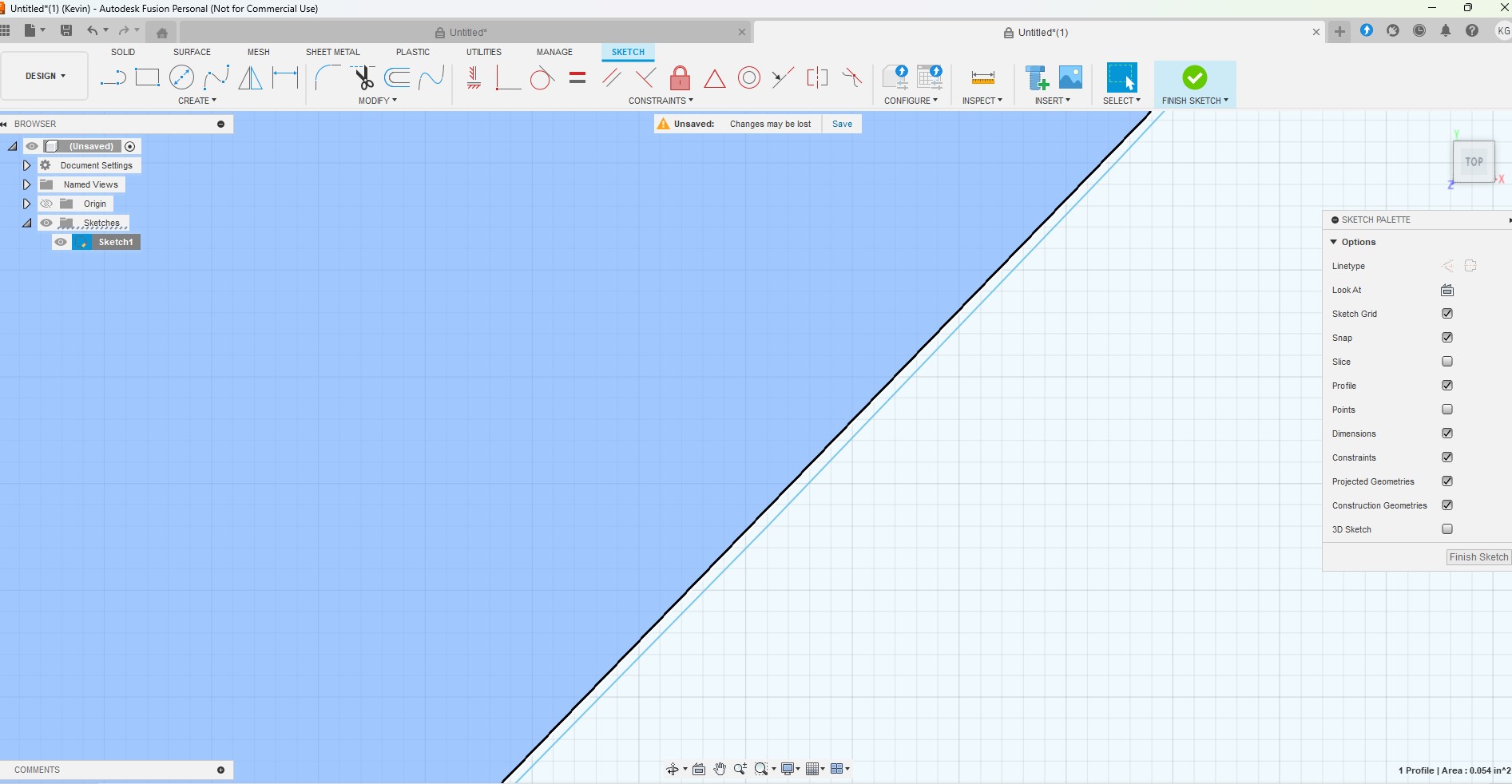
Task: Open the Home view icon
Action: pos(162,33)
